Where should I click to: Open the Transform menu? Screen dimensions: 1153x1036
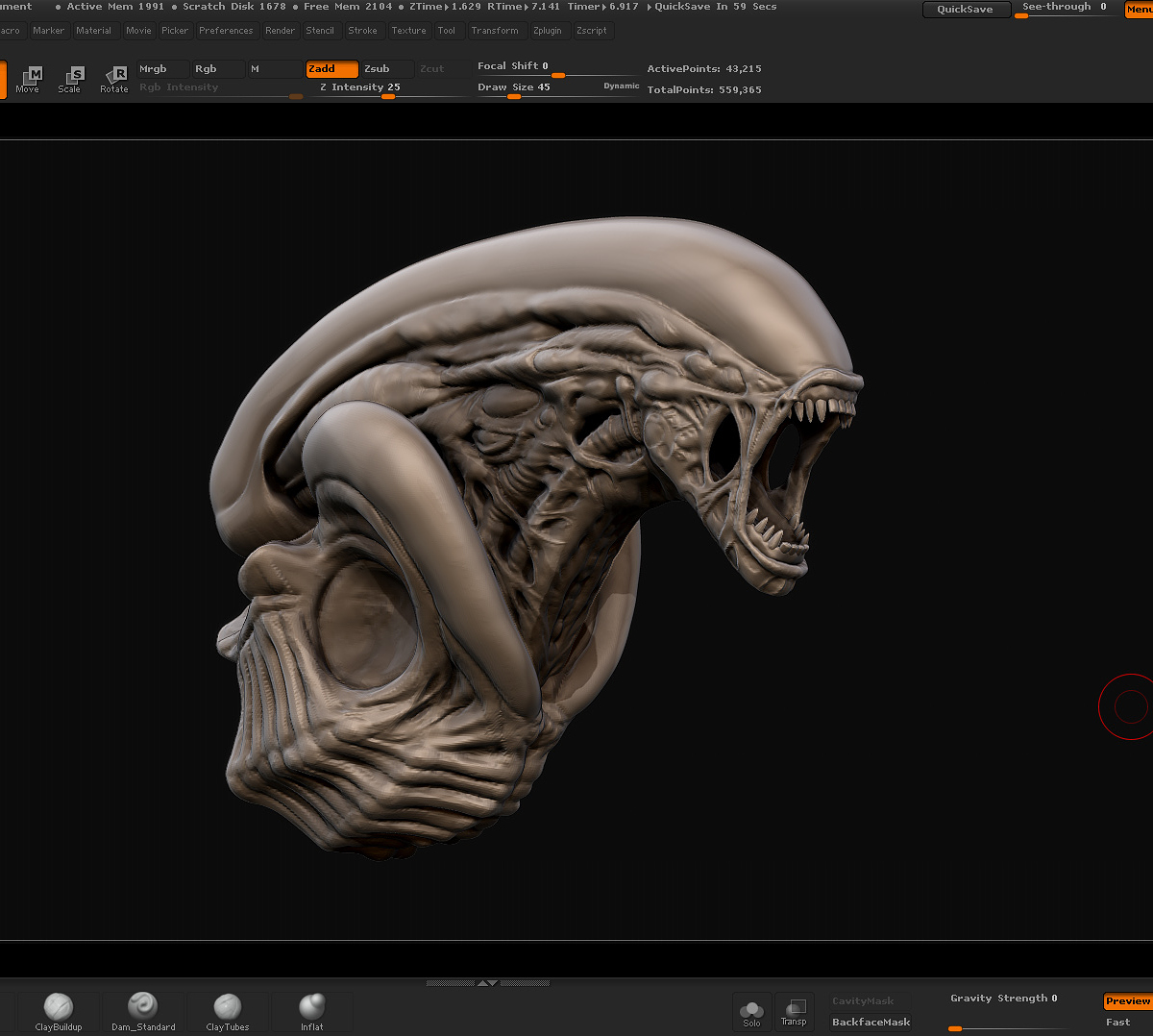pyautogui.click(x=495, y=31)
